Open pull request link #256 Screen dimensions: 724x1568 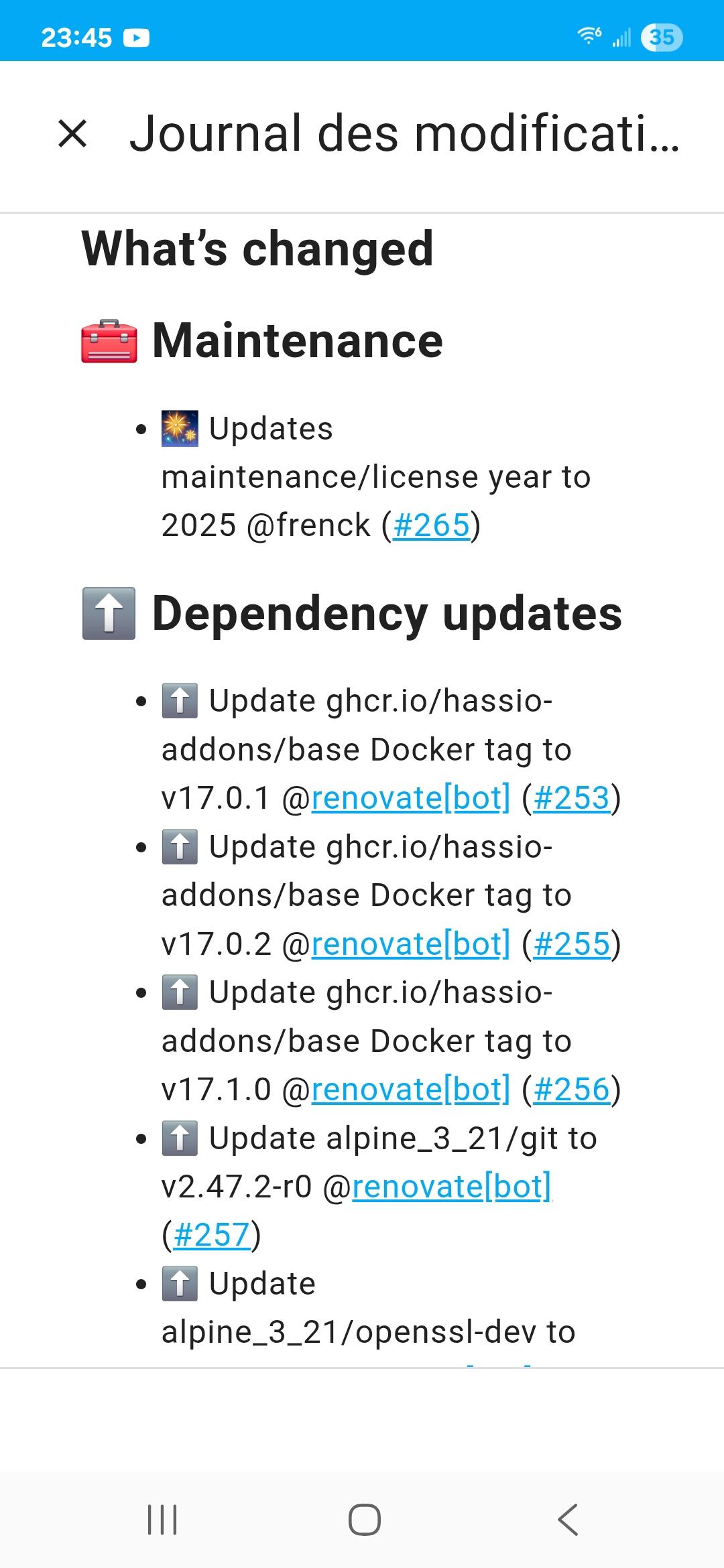572,1089
